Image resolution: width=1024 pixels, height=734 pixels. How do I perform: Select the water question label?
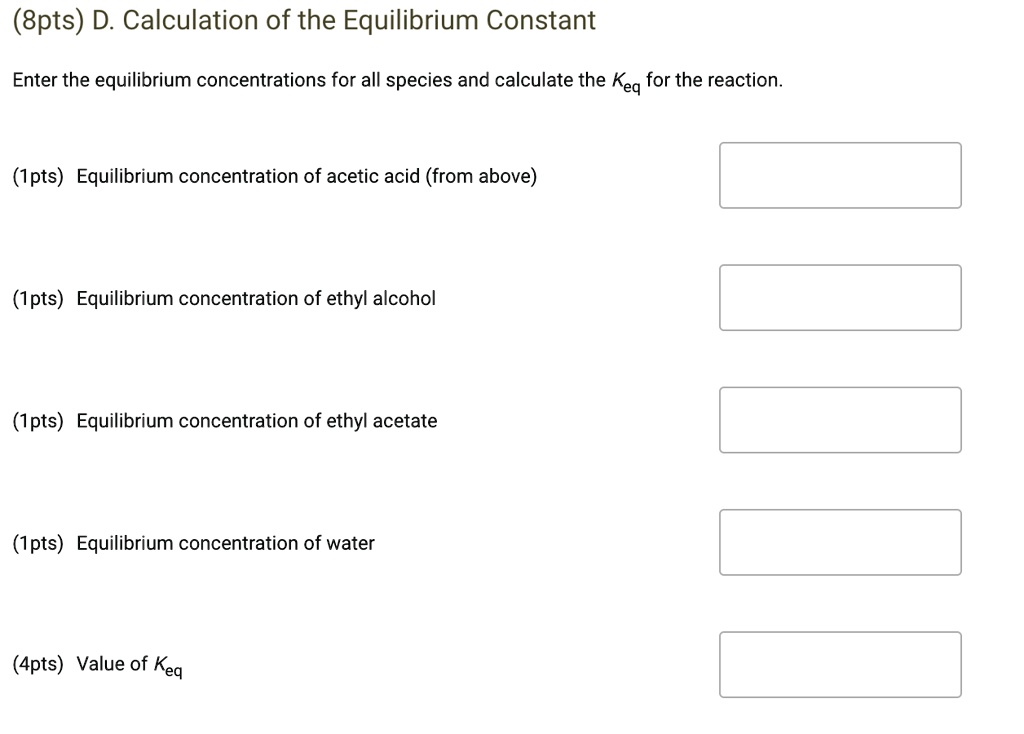tap(226, 543)
